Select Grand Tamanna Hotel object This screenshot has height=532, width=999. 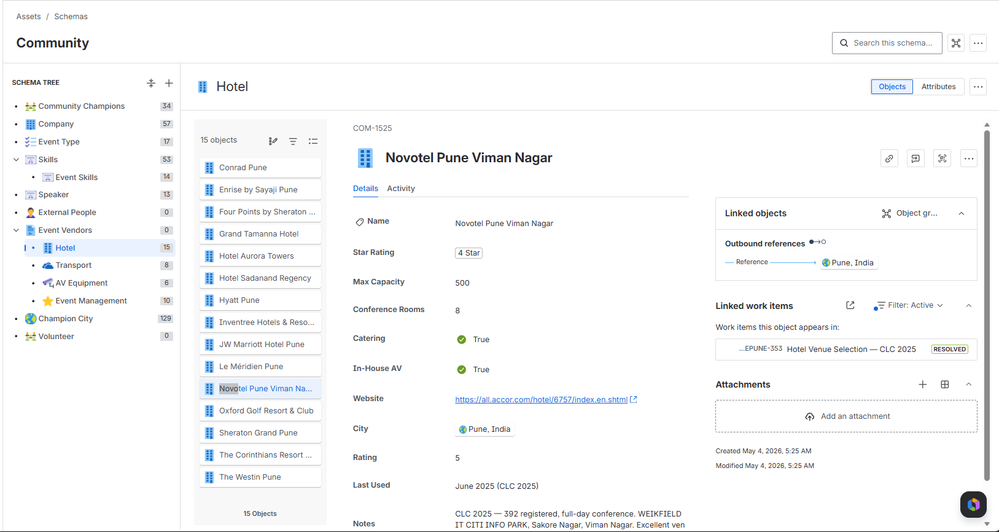260,234
